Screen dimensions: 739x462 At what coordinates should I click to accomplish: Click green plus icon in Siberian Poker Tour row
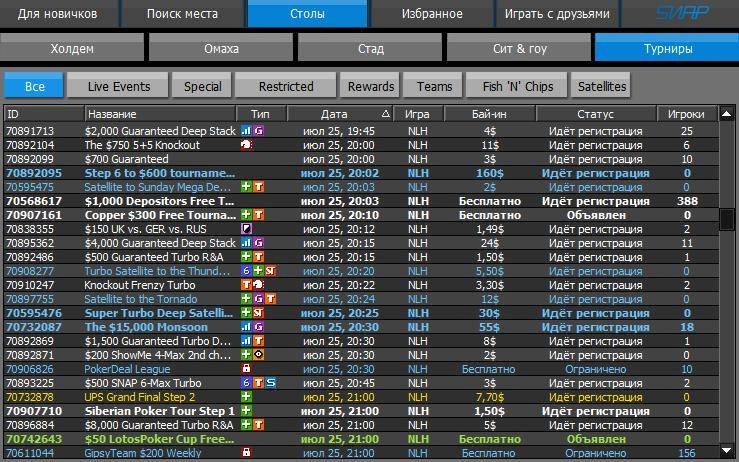tap(246, 410)
